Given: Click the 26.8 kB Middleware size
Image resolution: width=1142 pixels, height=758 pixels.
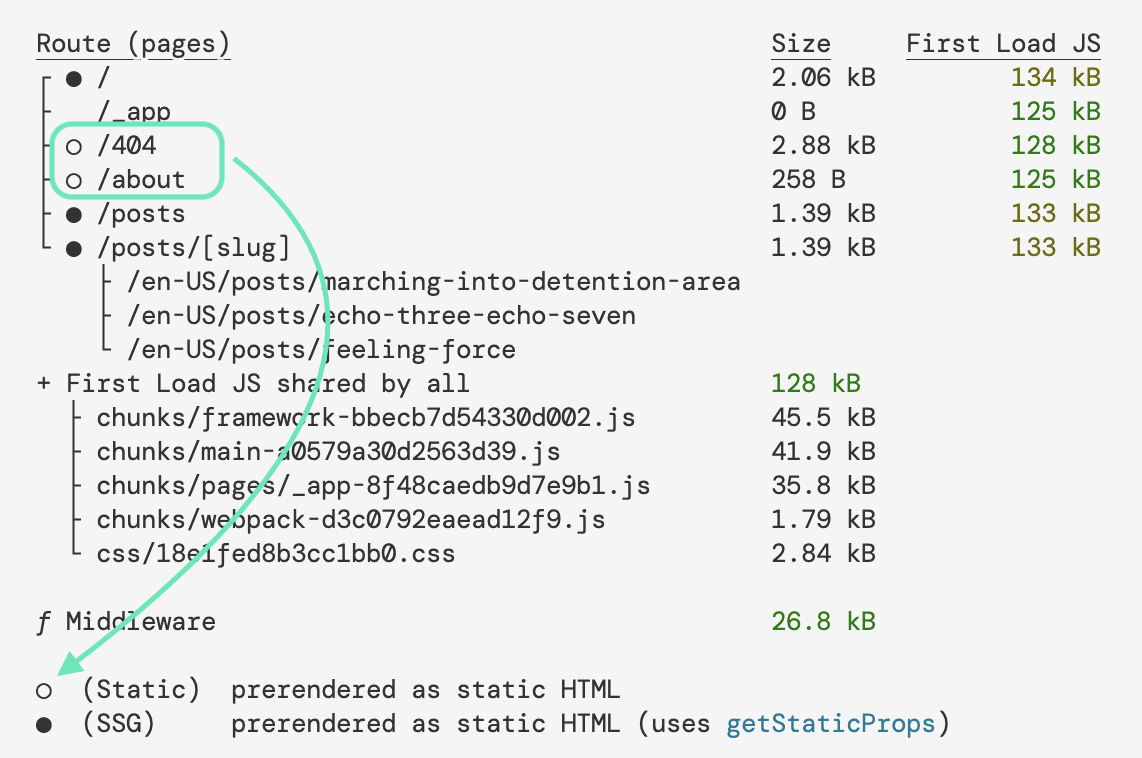Looking at the screenshot, I should (823, 622).
